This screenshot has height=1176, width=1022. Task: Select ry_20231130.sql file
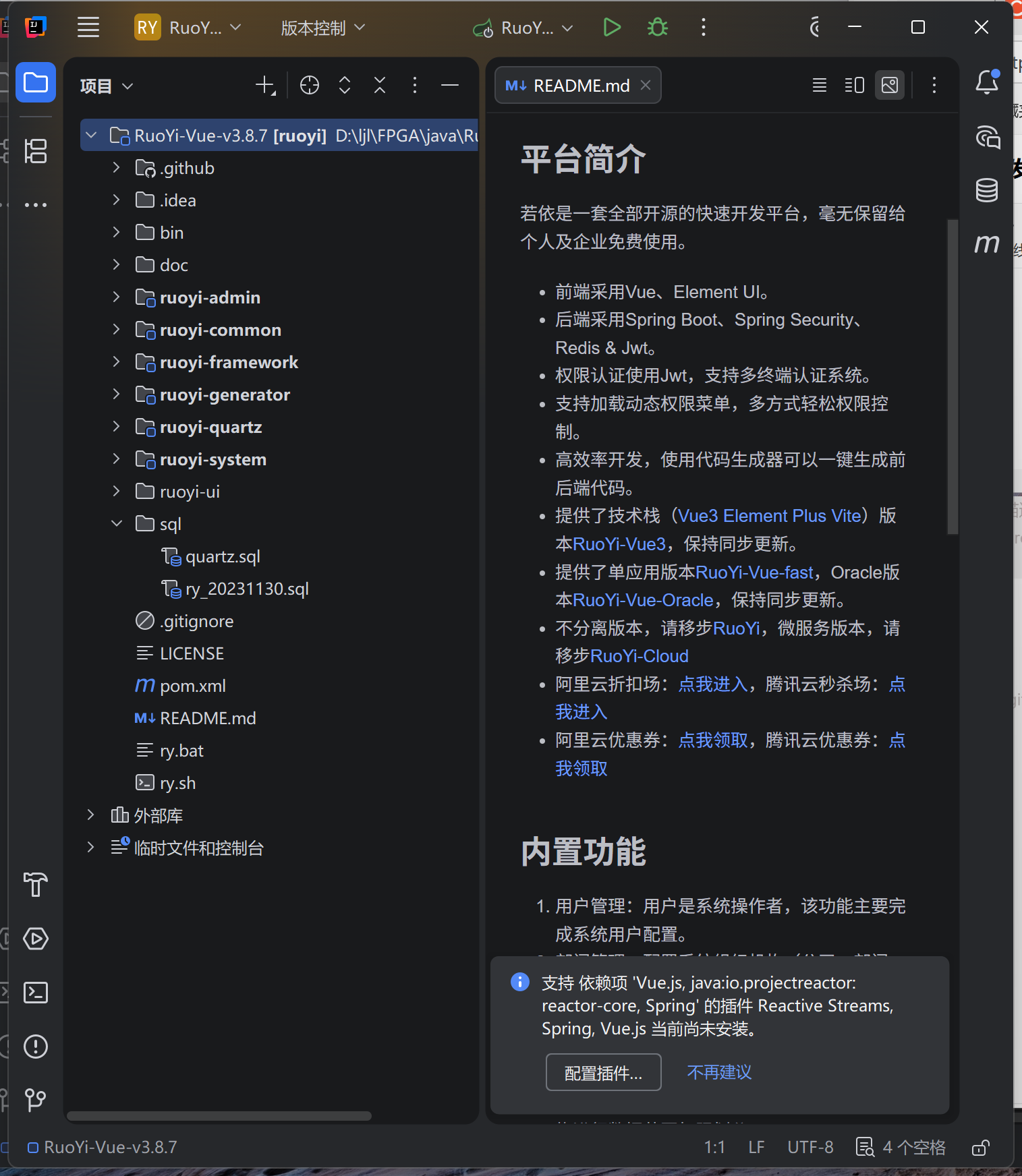point(247,589)
